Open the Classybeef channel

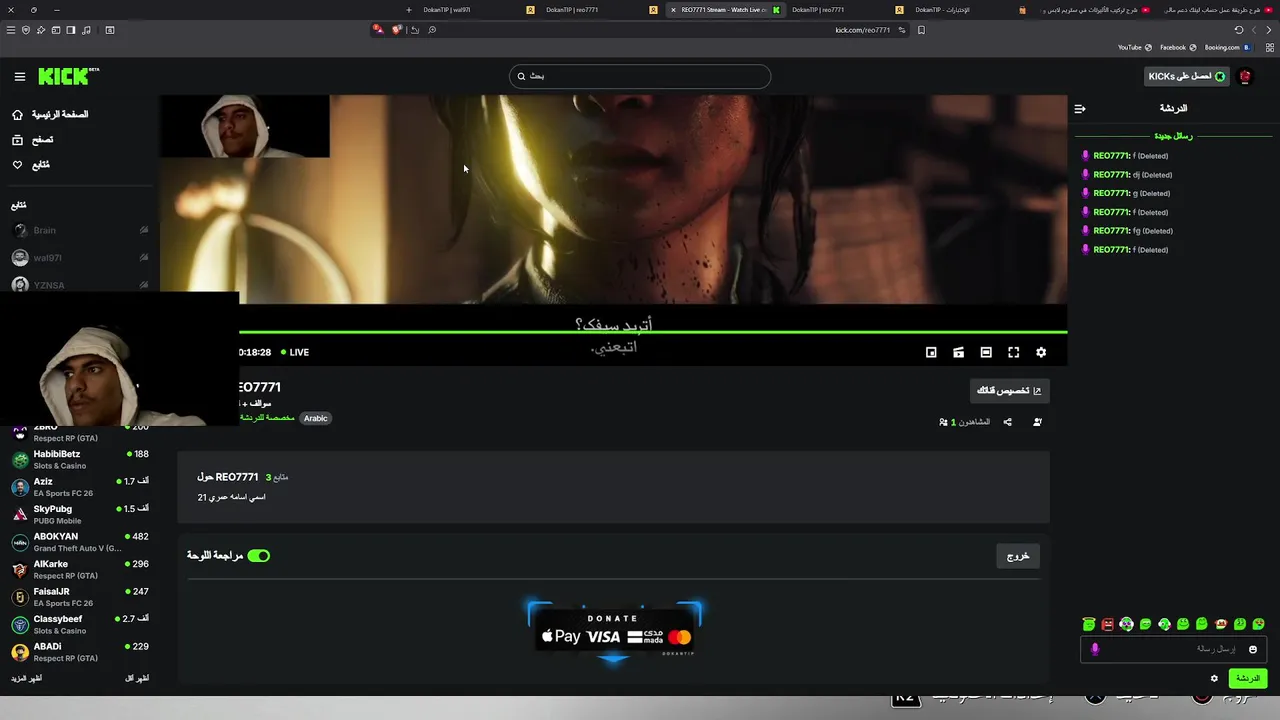(78, 624)
